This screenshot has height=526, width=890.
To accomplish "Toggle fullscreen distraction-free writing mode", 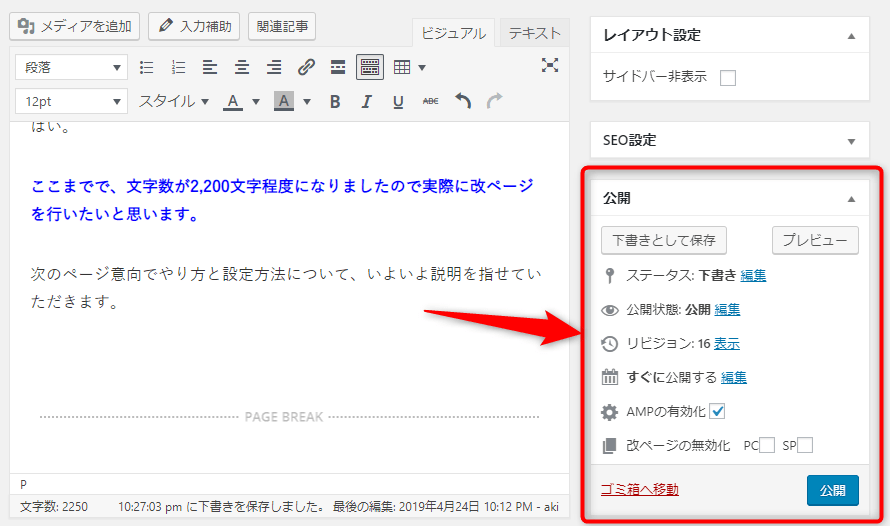I will pyautogui.click(x=549, y=66).
